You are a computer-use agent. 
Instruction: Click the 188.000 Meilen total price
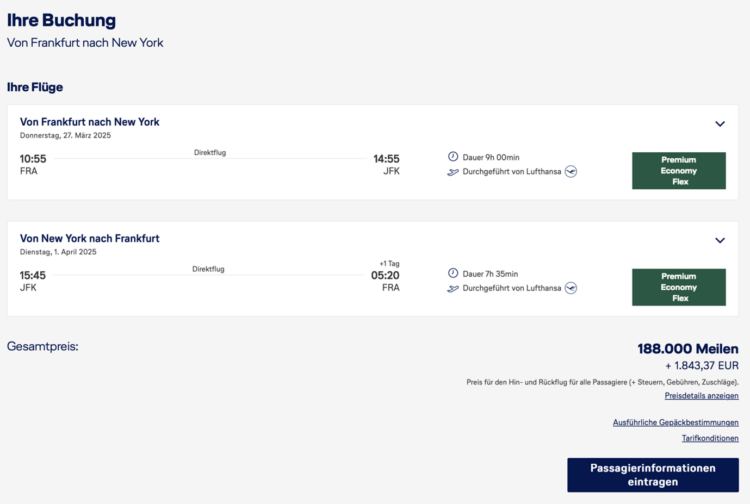(x=688, y=349)
